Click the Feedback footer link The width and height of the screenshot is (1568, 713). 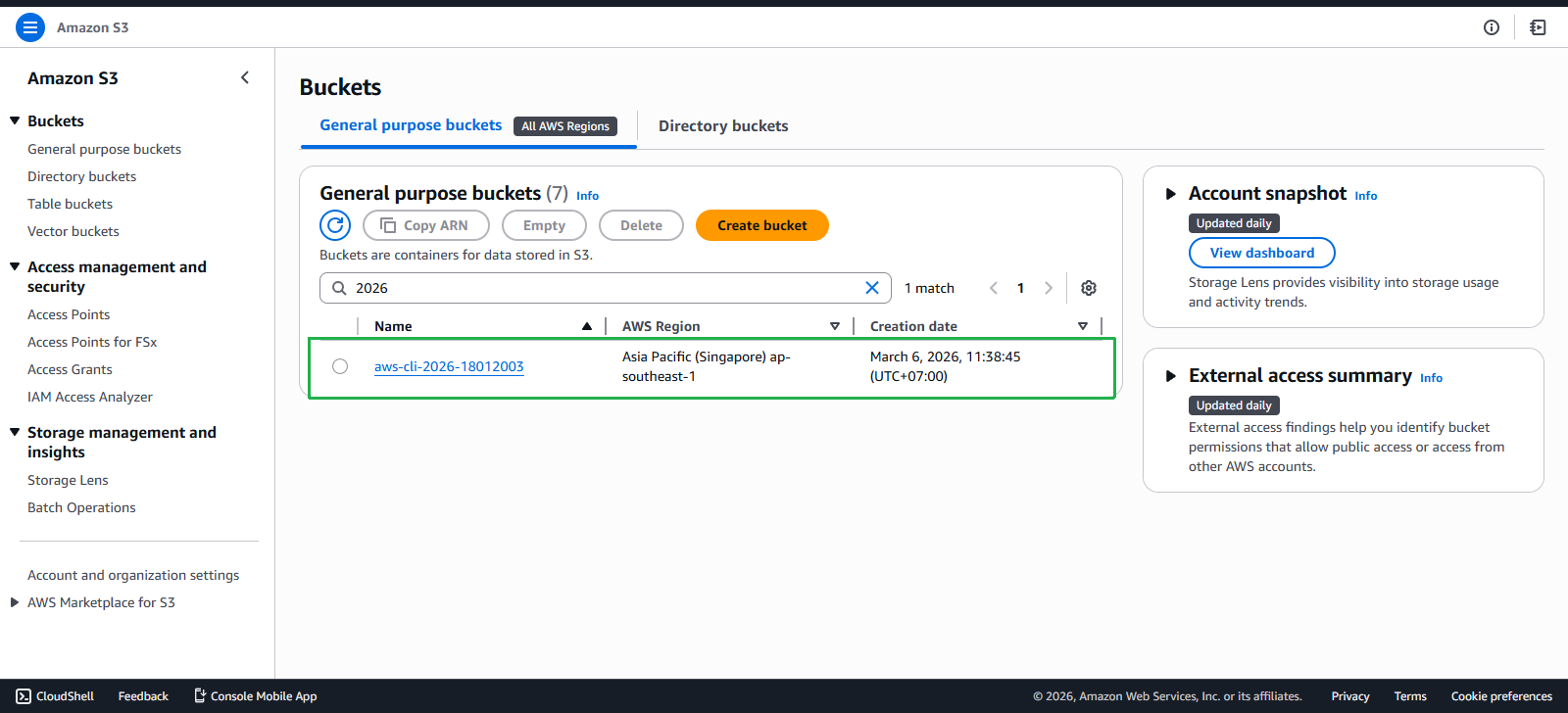143,696
